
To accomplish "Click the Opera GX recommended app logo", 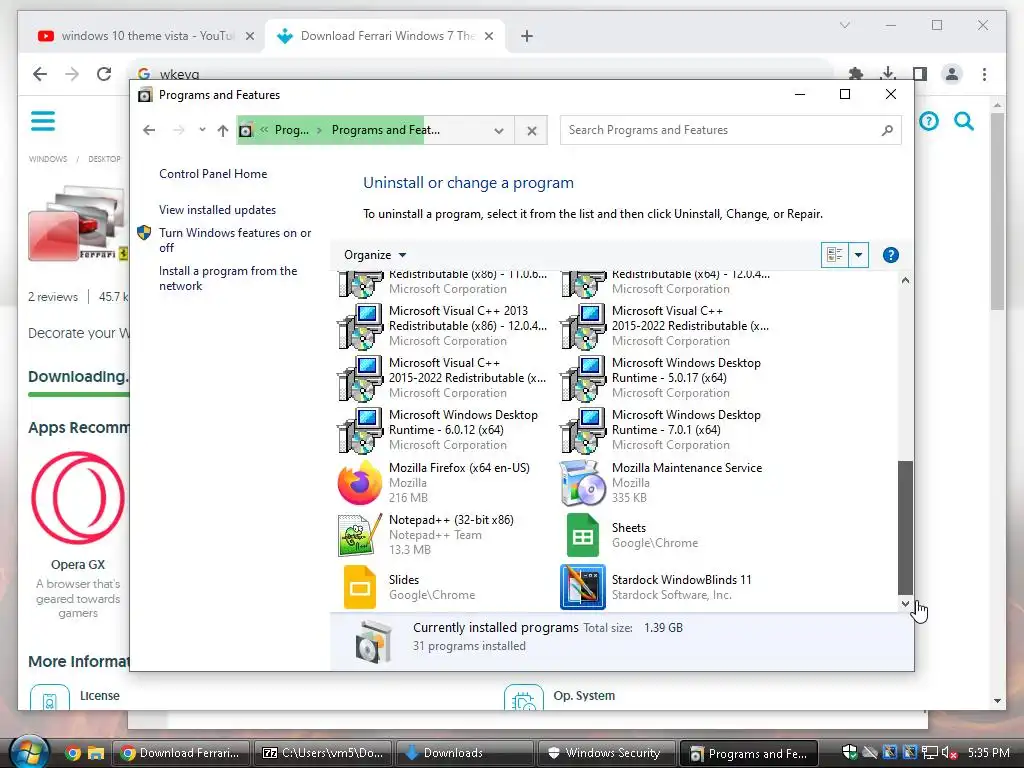I will pos(78,498).
